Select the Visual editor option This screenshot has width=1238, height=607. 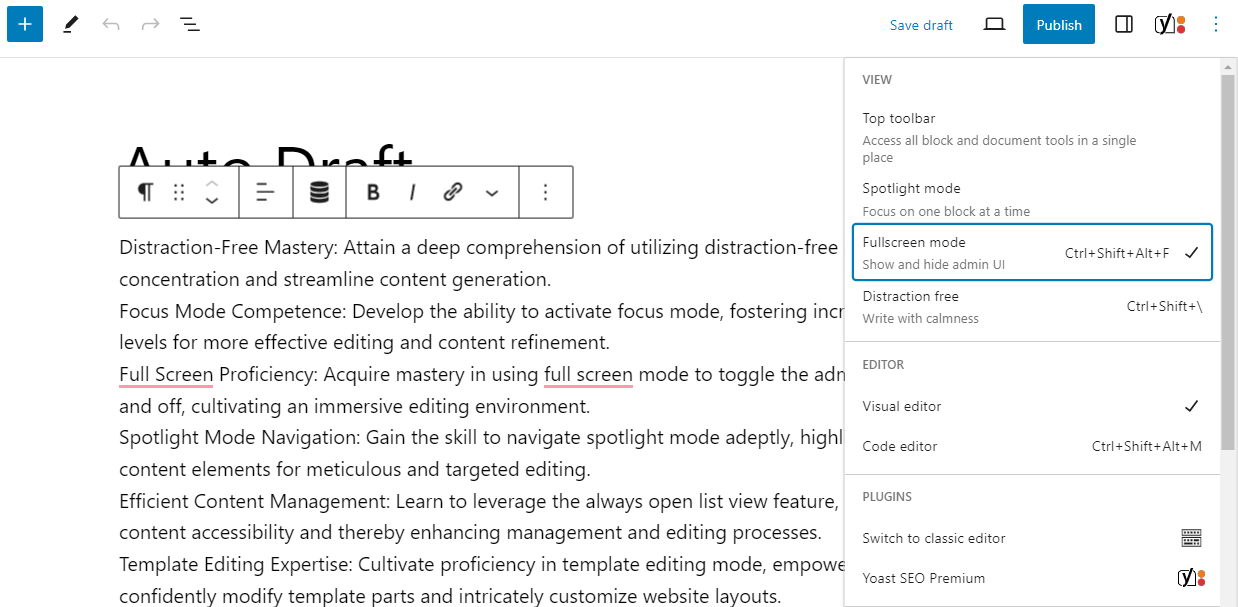coord(1032,406)
